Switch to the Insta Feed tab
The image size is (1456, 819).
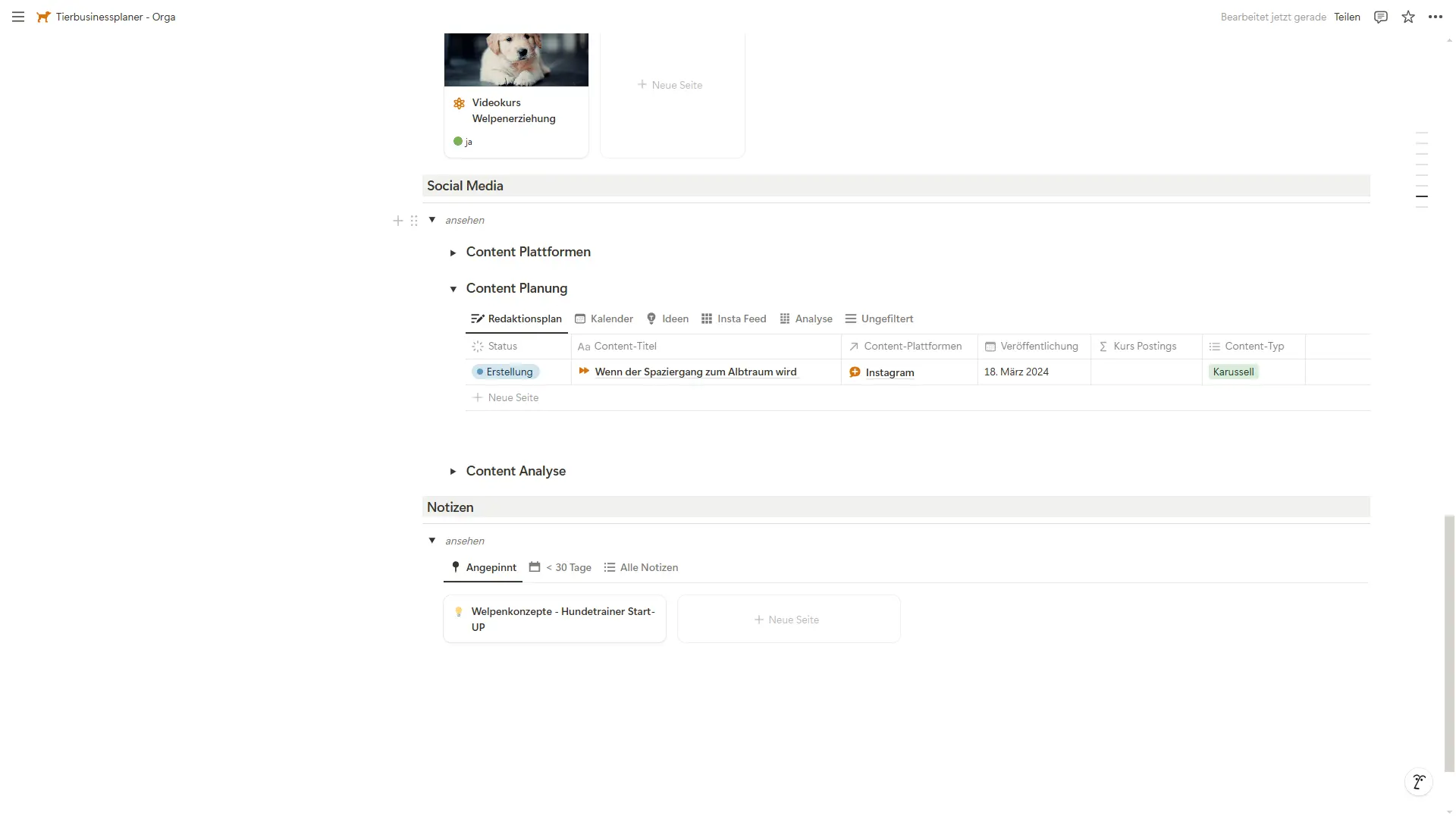pos(734,319)
